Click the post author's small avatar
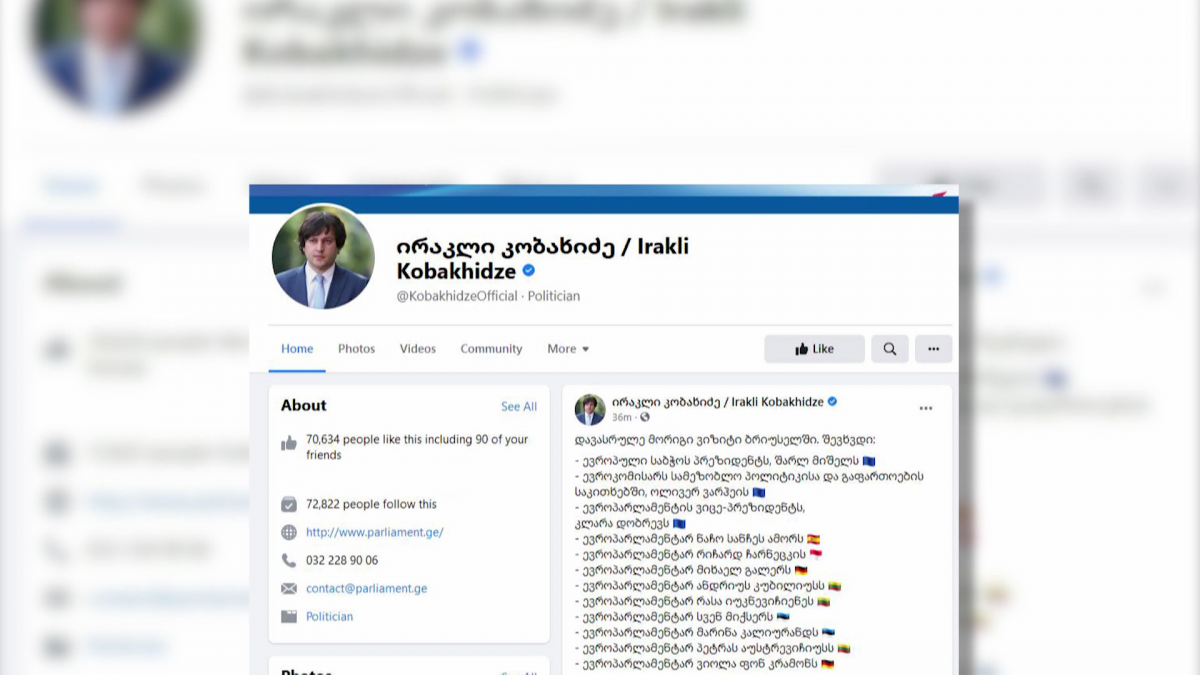 [590, 409]
